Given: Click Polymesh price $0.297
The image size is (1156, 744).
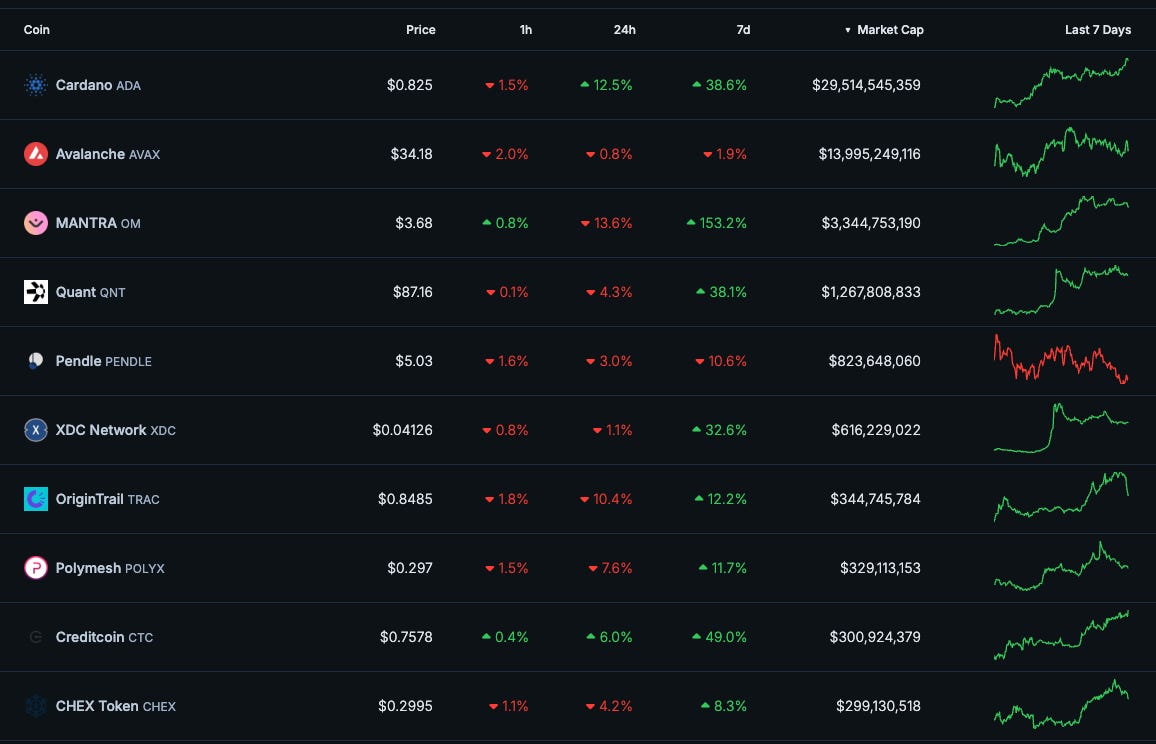Looking at the screenshot, I should tap(410, 568).
